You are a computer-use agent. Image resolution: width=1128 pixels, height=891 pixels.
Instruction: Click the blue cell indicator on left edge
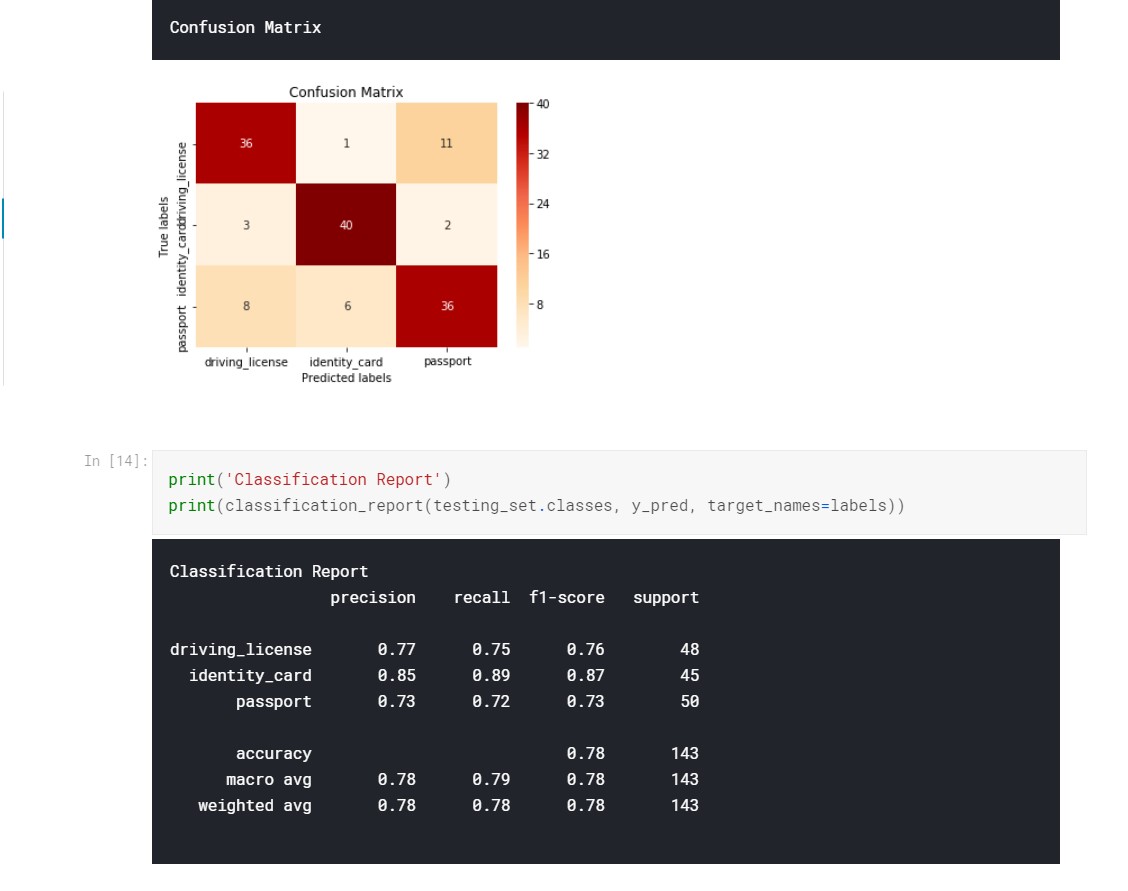pos(3,218)
